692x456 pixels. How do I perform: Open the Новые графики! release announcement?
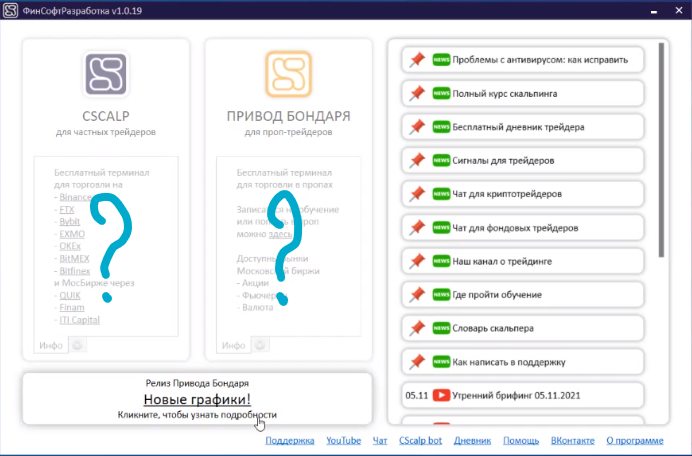click(x=197, y=399)
